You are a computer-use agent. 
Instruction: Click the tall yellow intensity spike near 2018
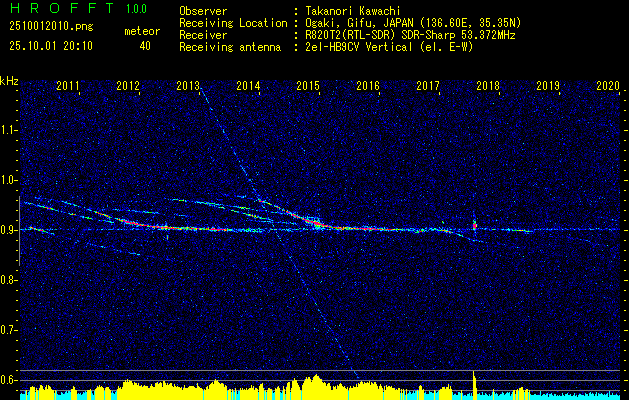coord(475,385)
